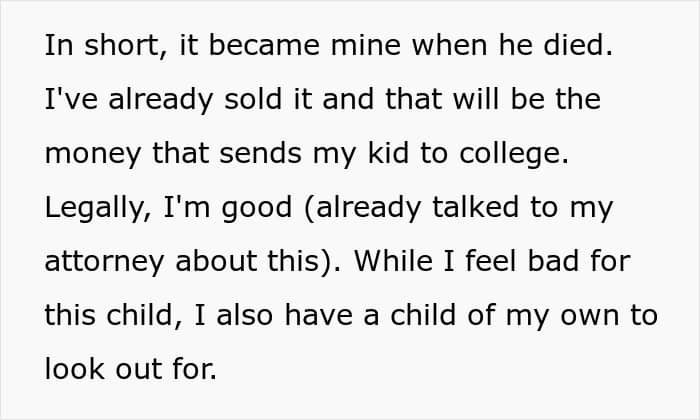Screen dimensions: 700x420
Task: Click the word 'good' in fourth line
Action: point(257,208)
